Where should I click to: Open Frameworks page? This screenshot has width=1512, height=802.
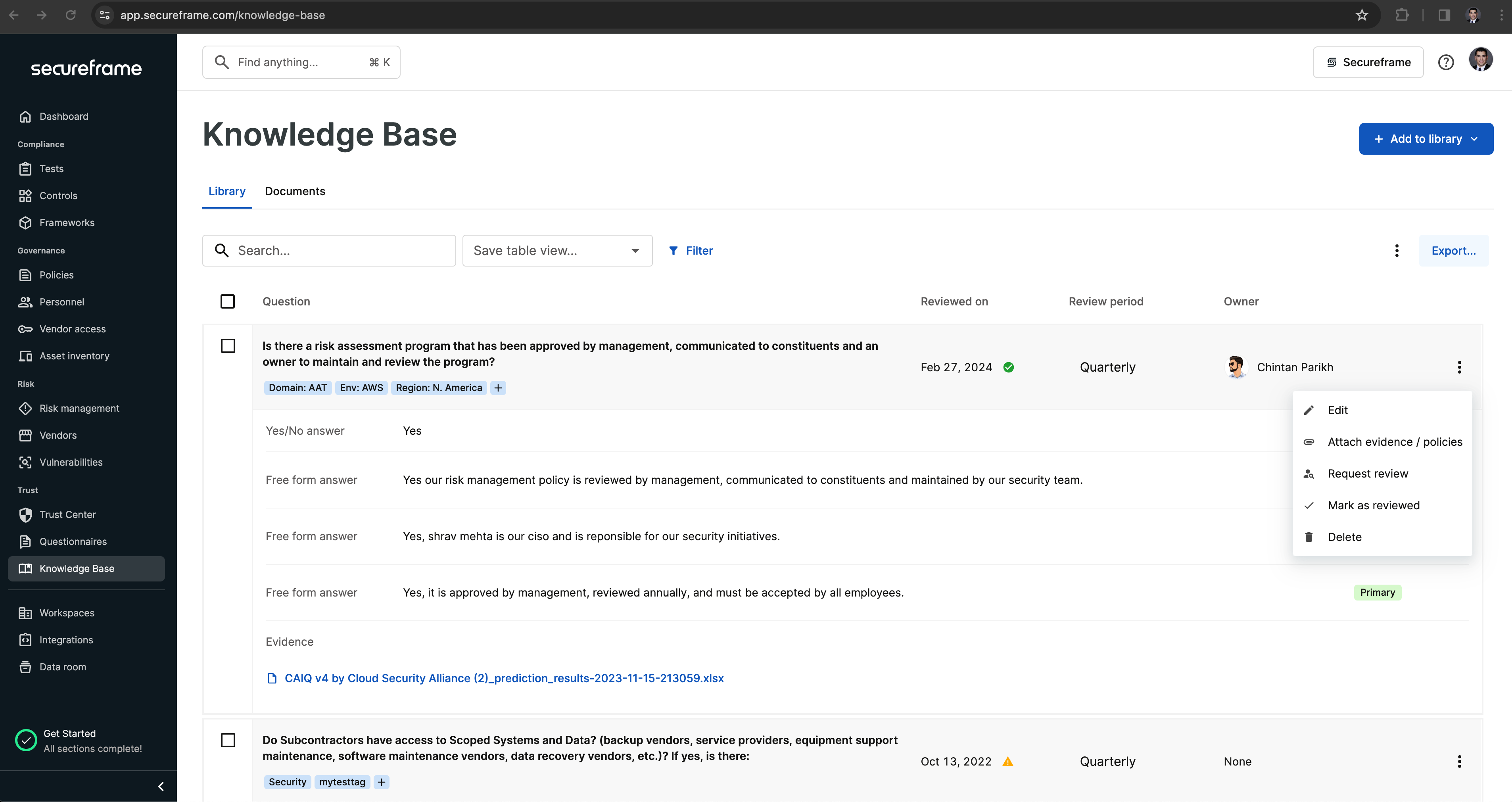(x=66, y=223)
